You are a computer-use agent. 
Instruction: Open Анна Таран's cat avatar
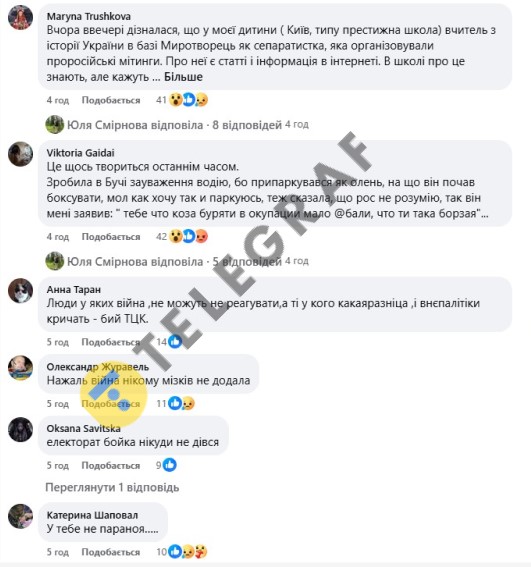21,290
